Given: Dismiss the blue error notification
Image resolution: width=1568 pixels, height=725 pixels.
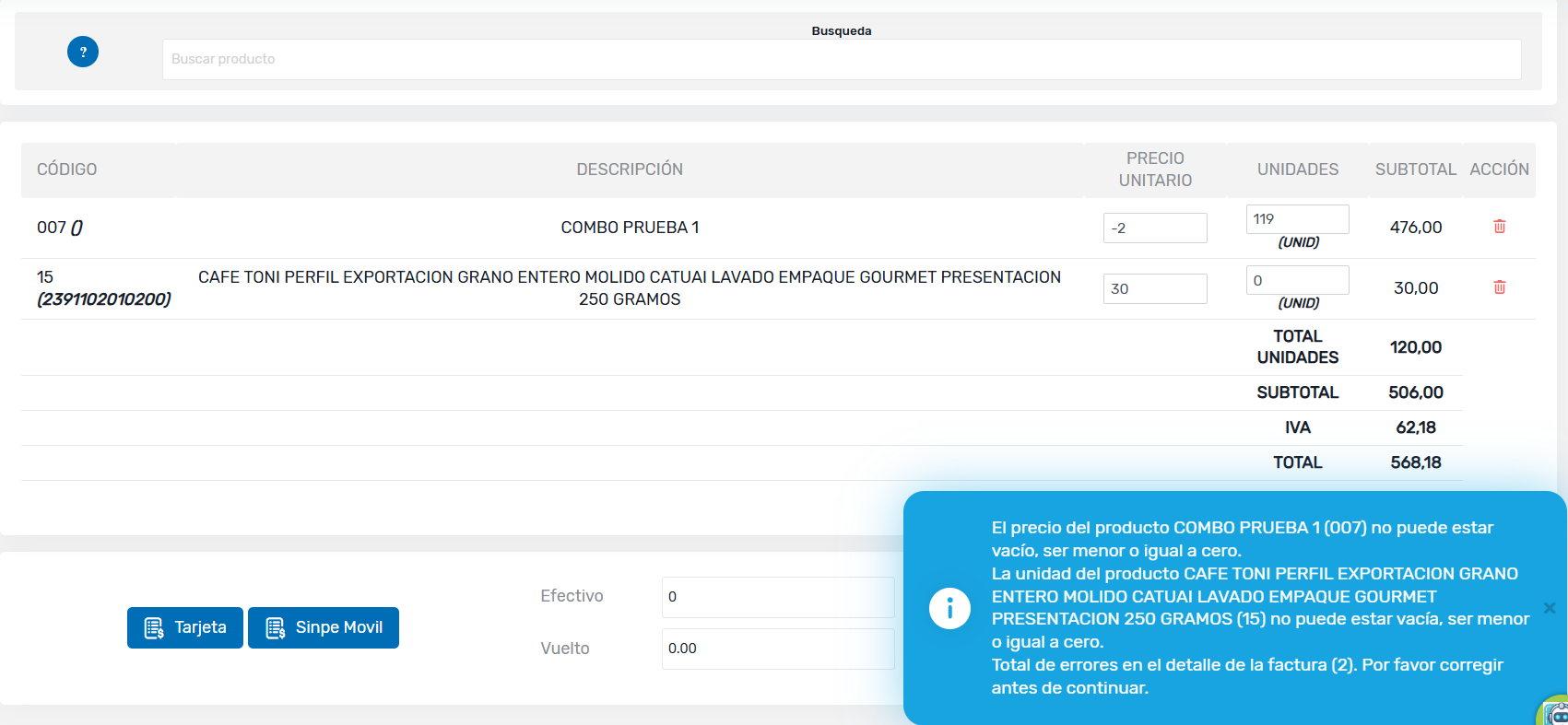Looking at the screenshot, I should pos(1549,608).
